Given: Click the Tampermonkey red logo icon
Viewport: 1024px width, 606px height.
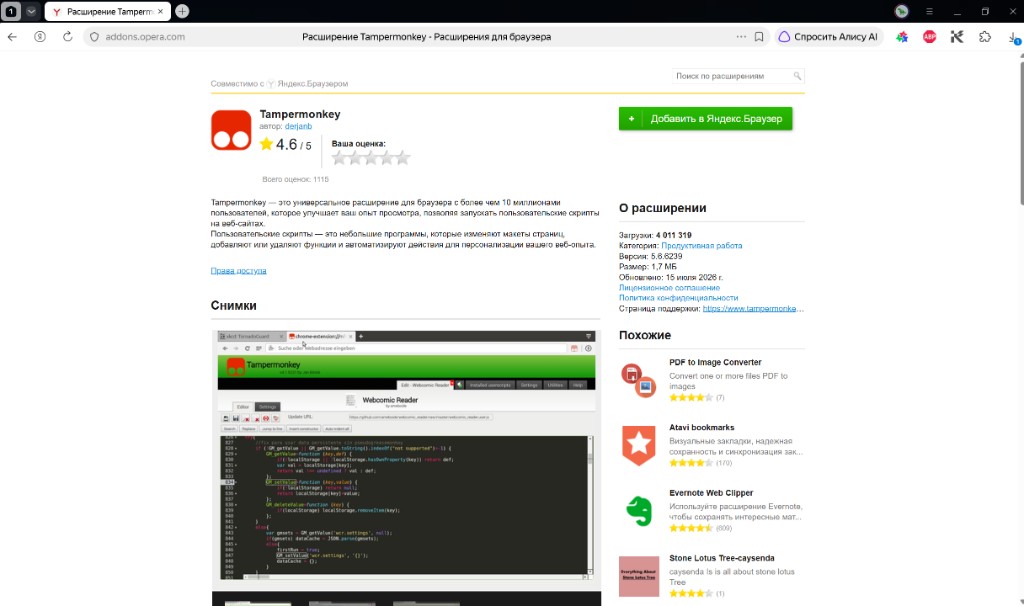Looking at the screenshot, I should 231,130.
